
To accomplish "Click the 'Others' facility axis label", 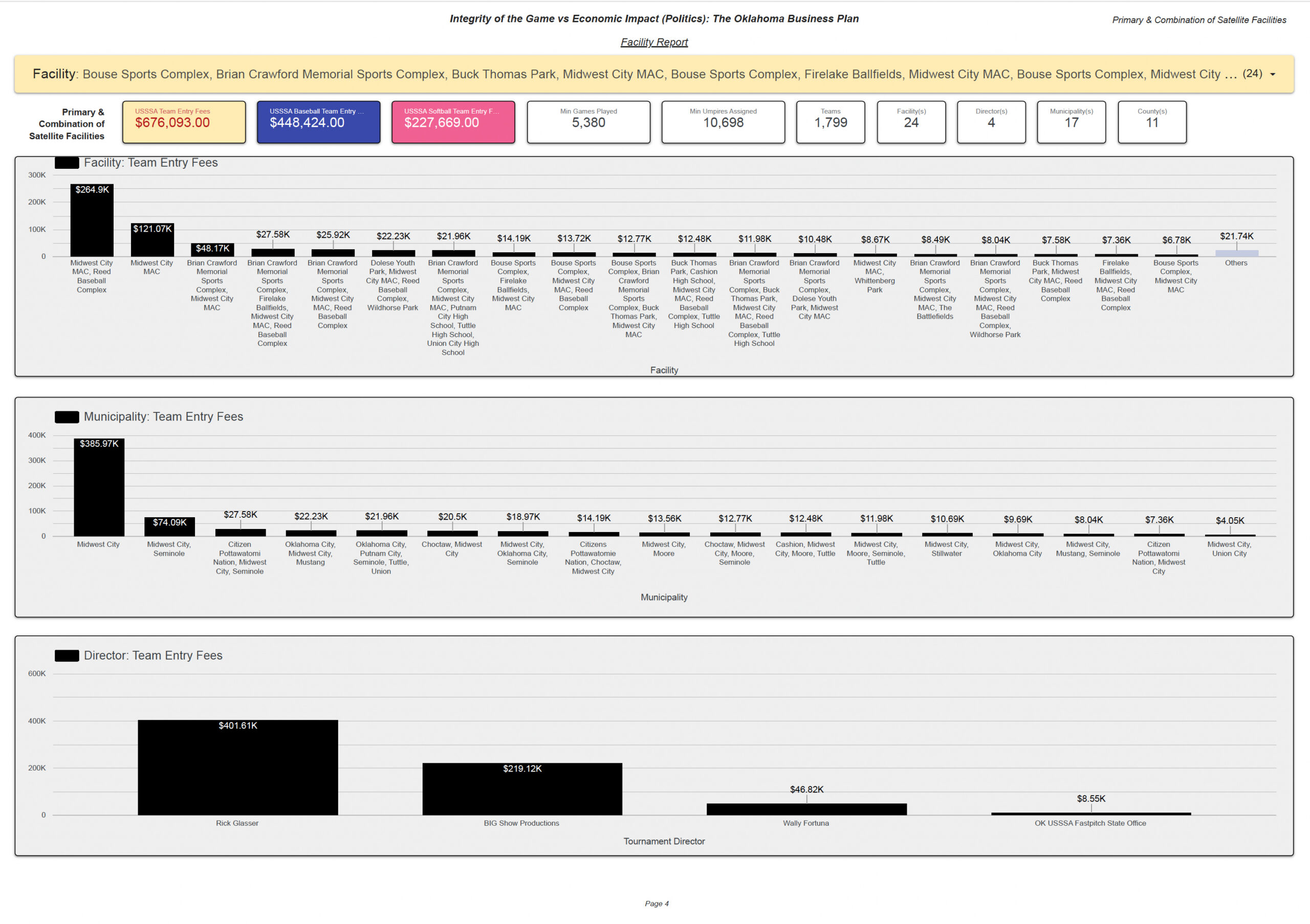I will pyautogui.click(x=1236, y=263).
